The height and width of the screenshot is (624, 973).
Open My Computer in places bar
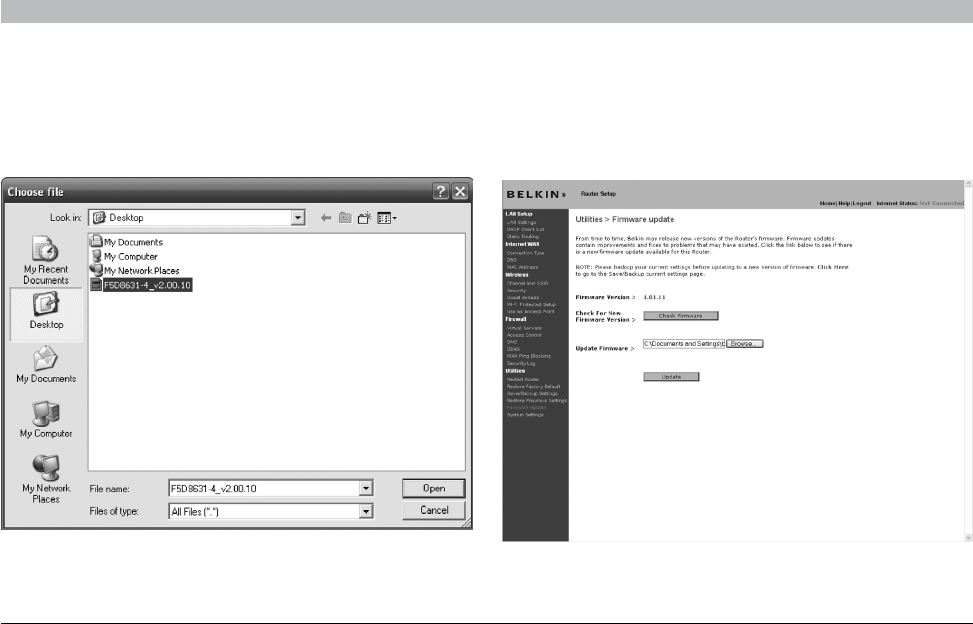click(x=46, y=419)
